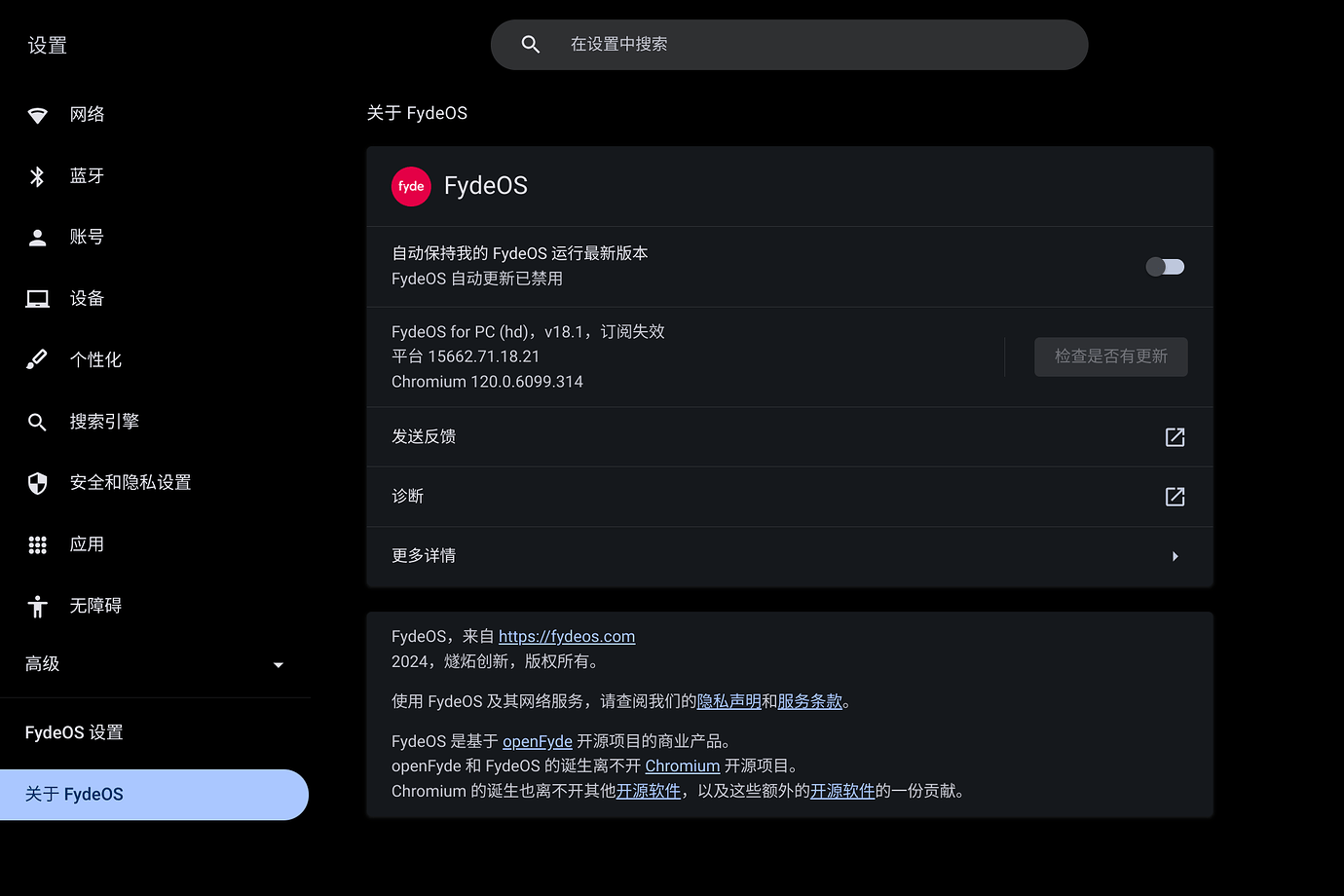
Task: Open 发送反馈 via the external link icon
Action: 1175,437
